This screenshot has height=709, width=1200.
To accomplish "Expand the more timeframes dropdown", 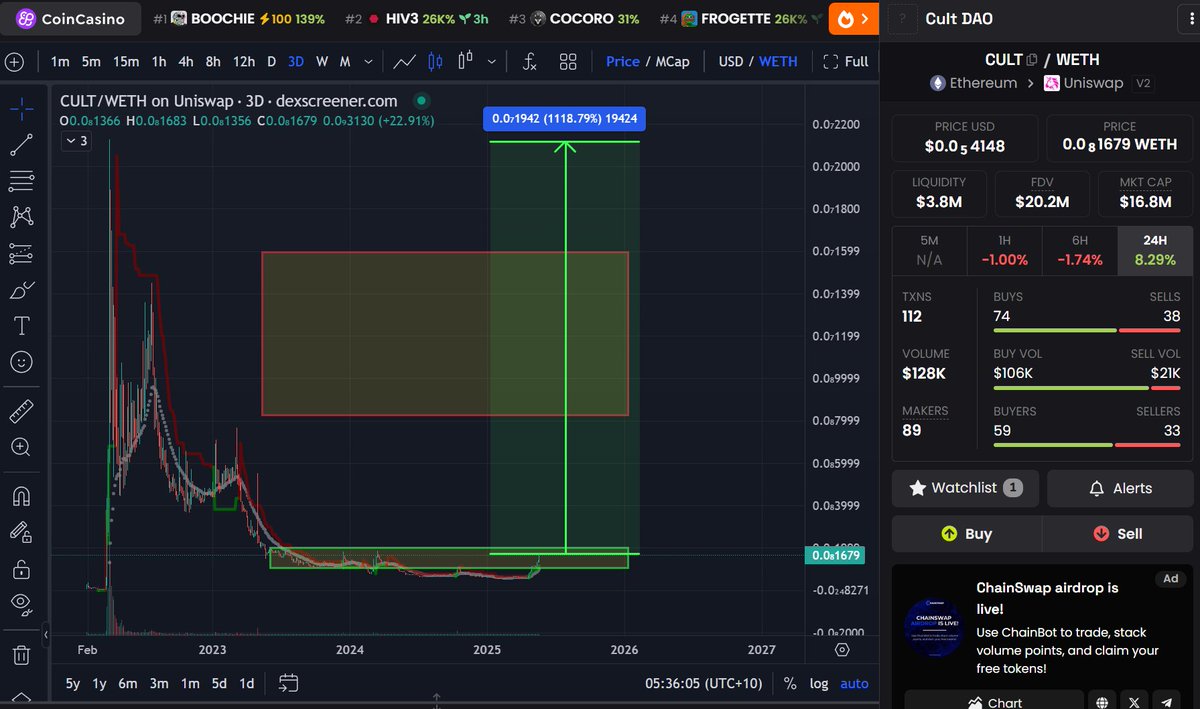I will 368,62.
